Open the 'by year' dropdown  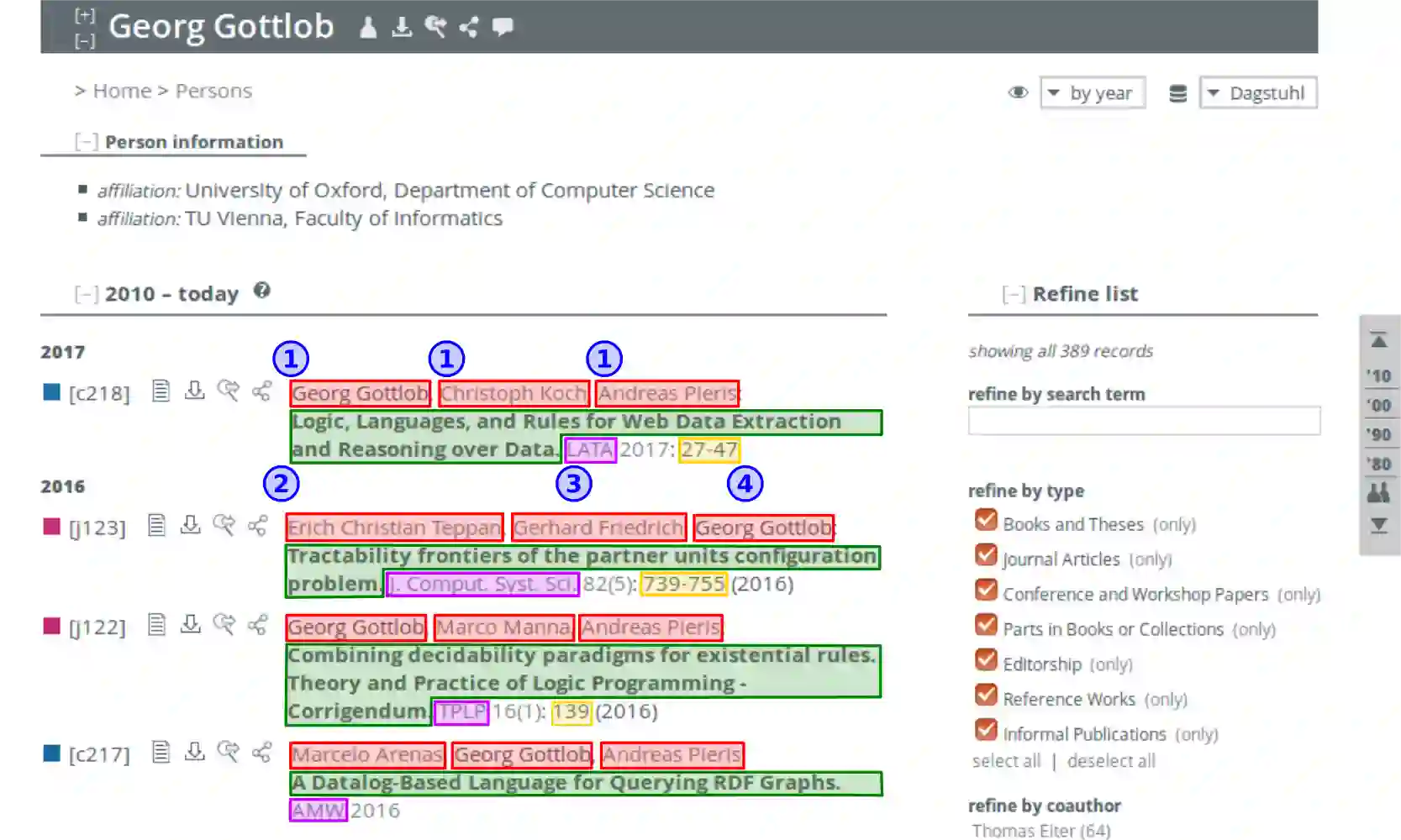[x=1093, y=93]
